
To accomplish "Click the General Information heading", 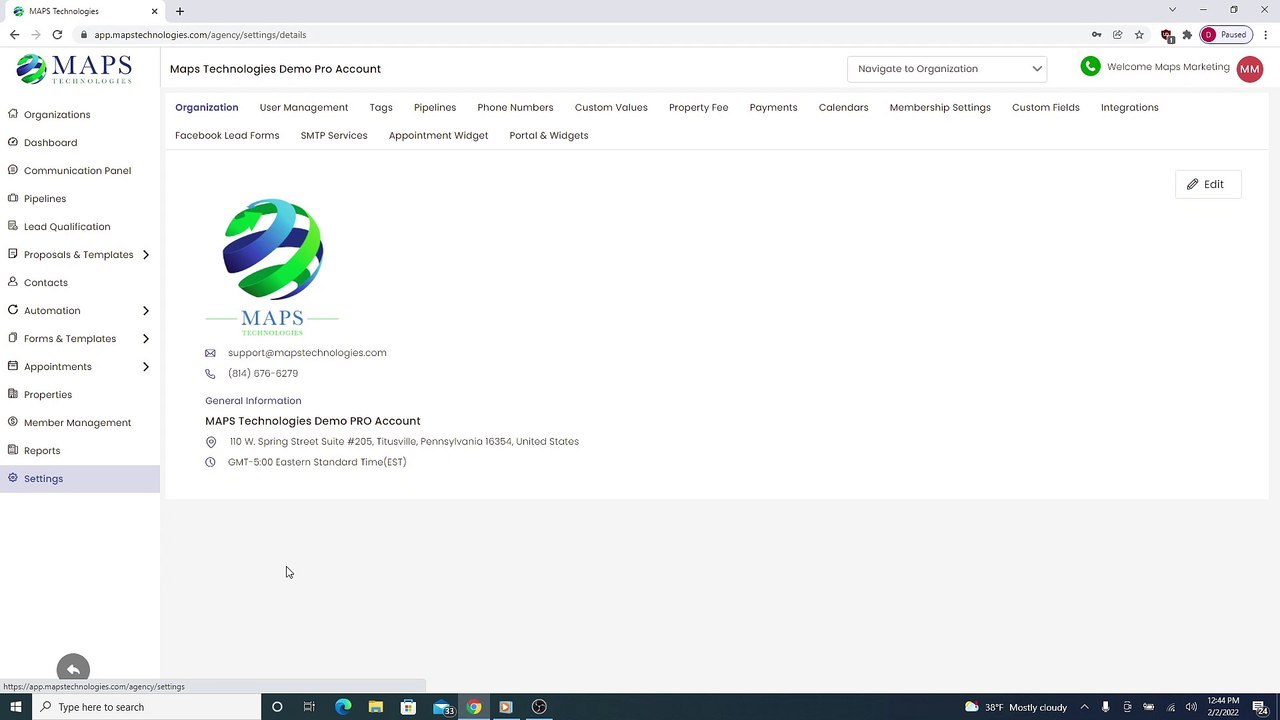I will 253,401.
